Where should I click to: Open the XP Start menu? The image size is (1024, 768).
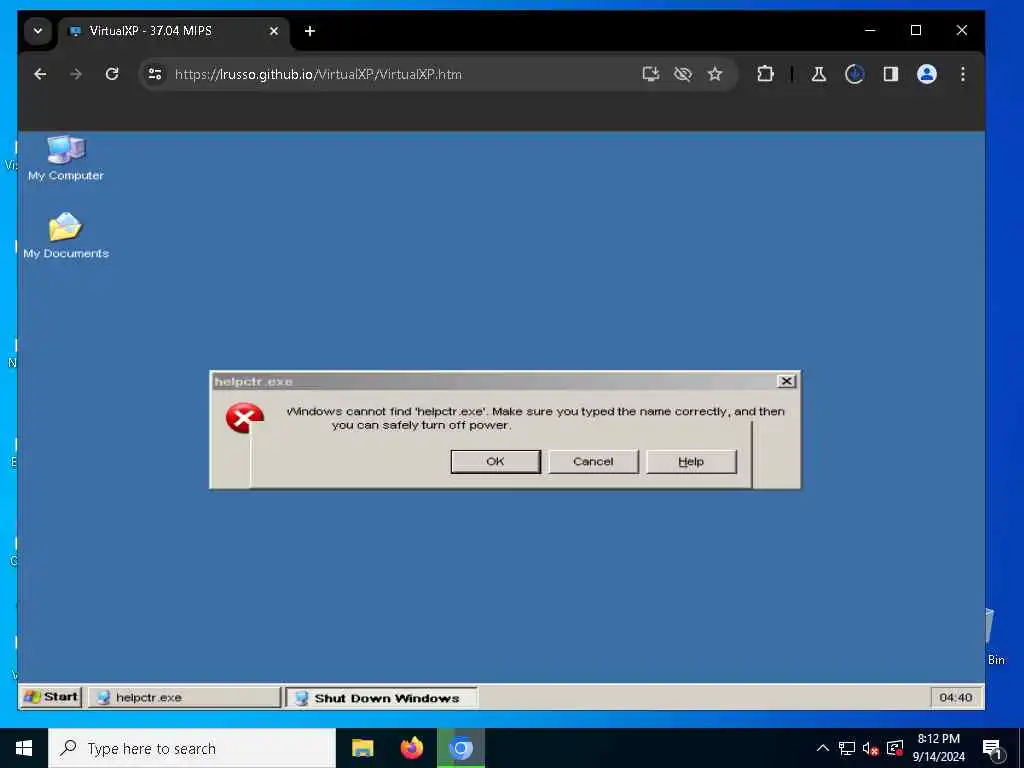51,697
